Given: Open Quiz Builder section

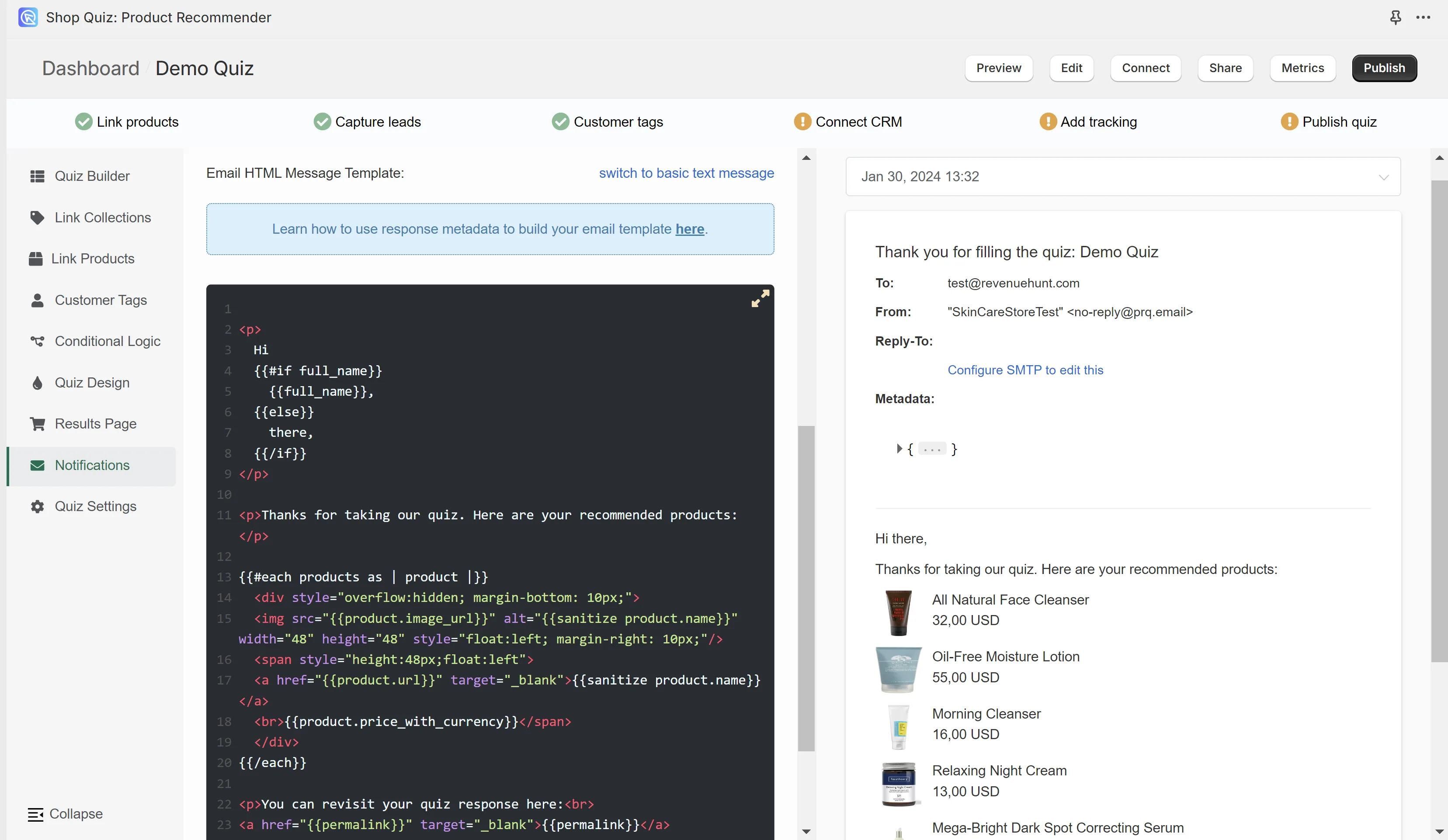Looking at the screenshot, I should 92,176.
